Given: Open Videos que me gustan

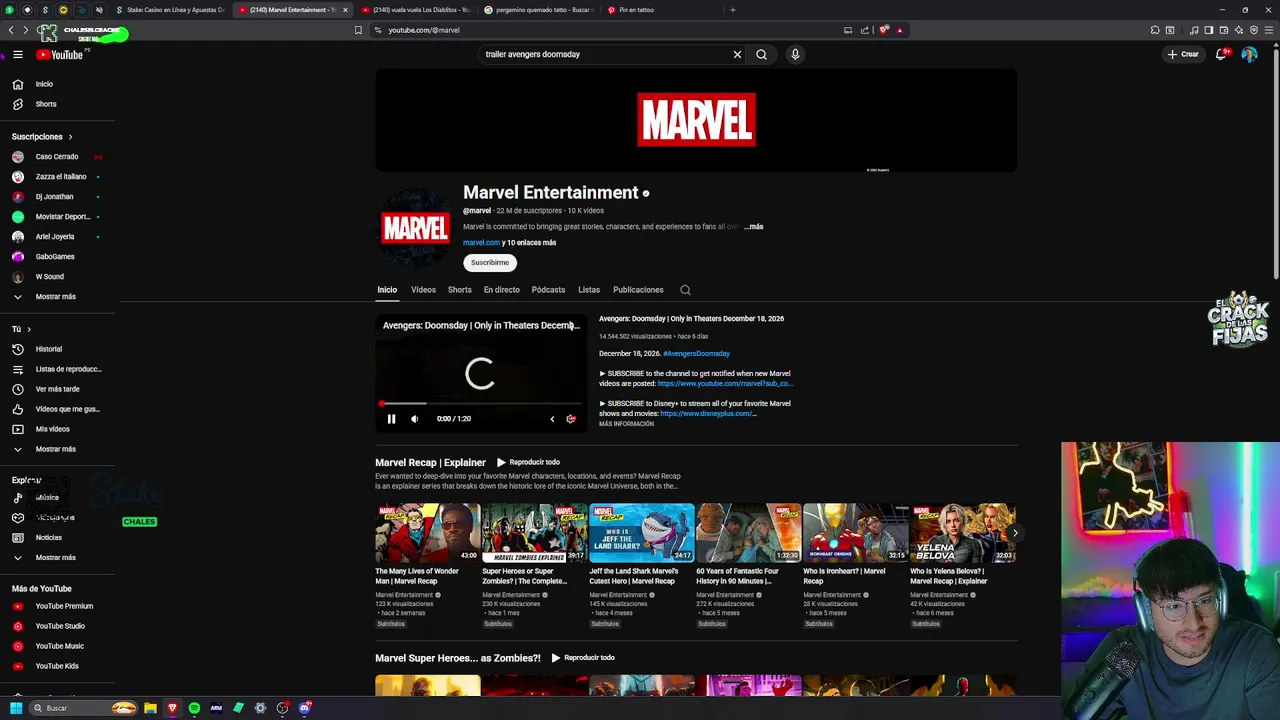Looking at the screenshot, I should (58, 409).
